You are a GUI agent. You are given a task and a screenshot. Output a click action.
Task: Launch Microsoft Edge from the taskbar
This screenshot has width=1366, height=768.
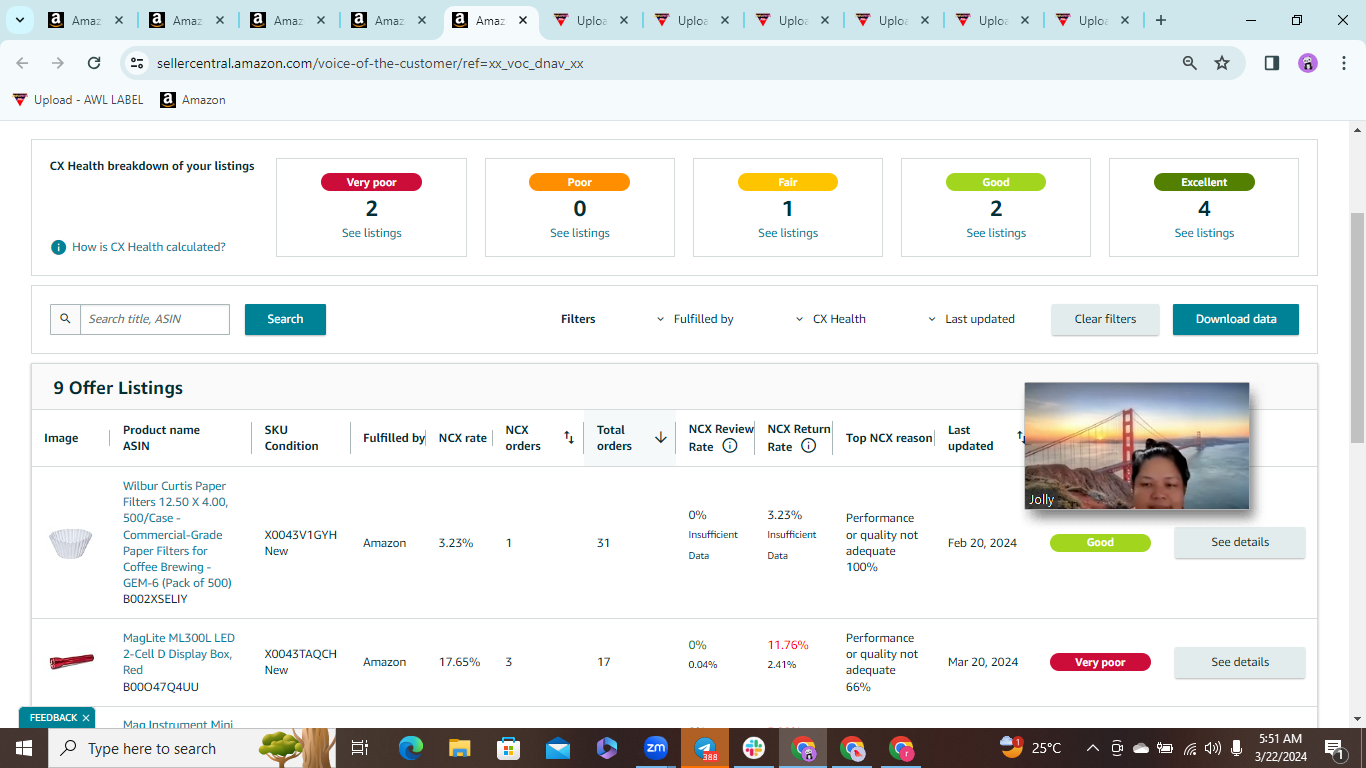tap(411, 748)
